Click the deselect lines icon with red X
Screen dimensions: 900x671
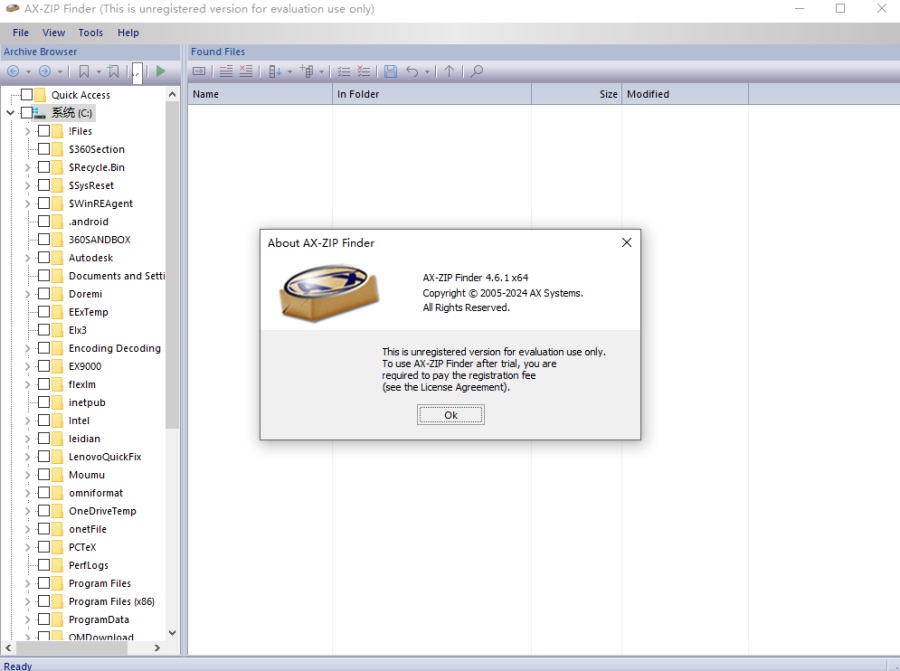[x=246, y=71]
